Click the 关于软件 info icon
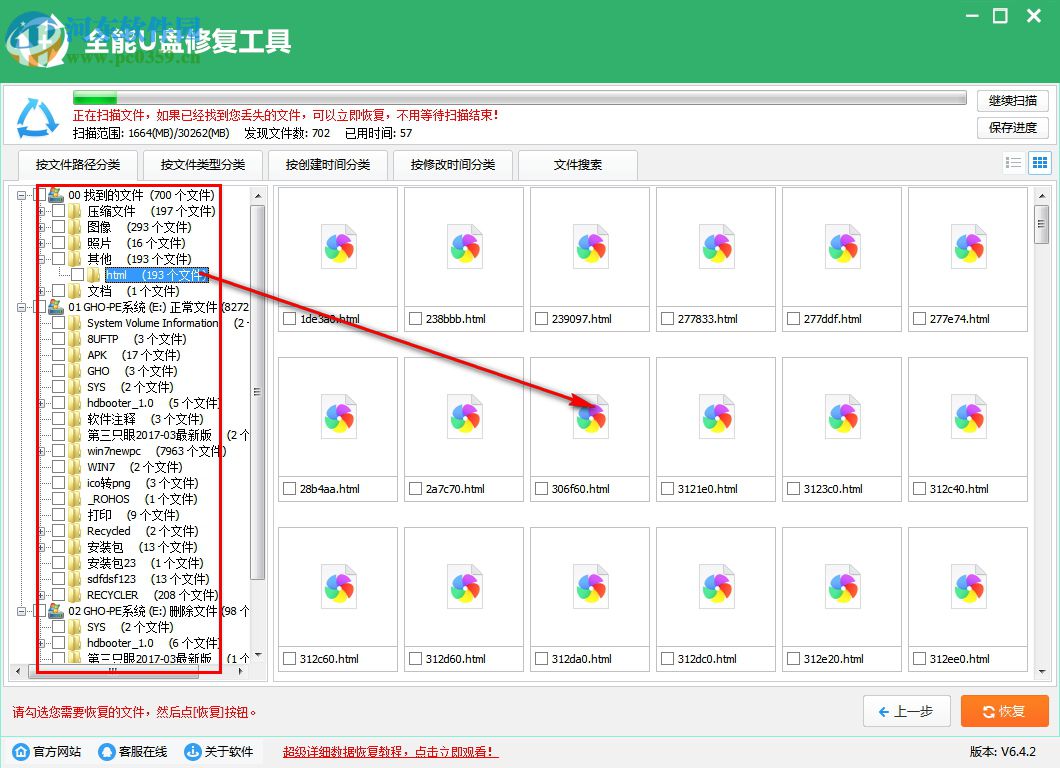 pyautogui.click(x=193, y=751)
